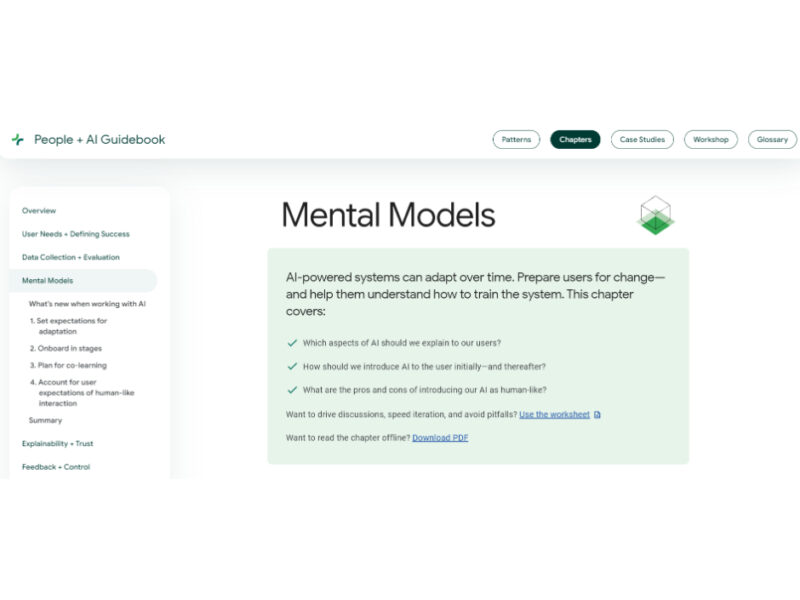Jump to What's new when working with AI
800x600 pixels.
coord(87,303)
